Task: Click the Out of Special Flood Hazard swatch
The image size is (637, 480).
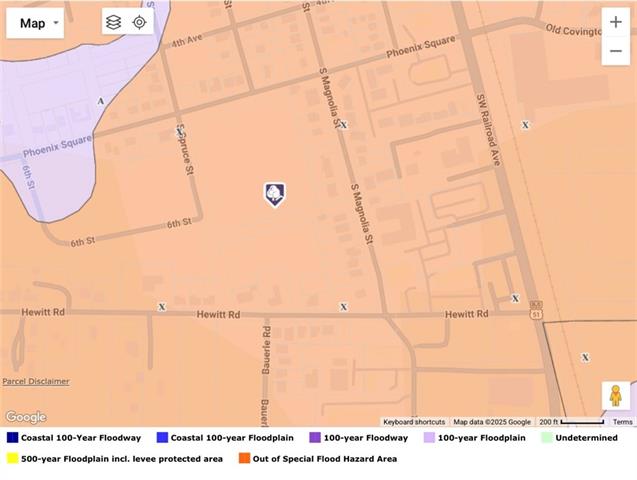Action: (244, 459)
